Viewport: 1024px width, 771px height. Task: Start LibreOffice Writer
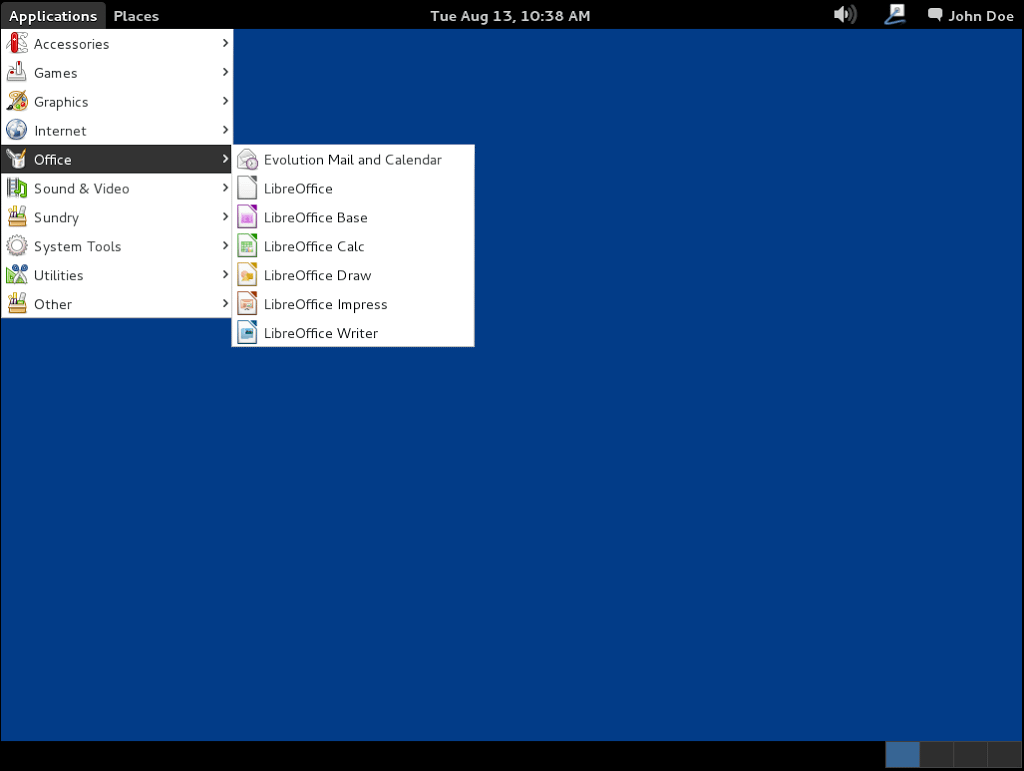[x=353, y=333]
